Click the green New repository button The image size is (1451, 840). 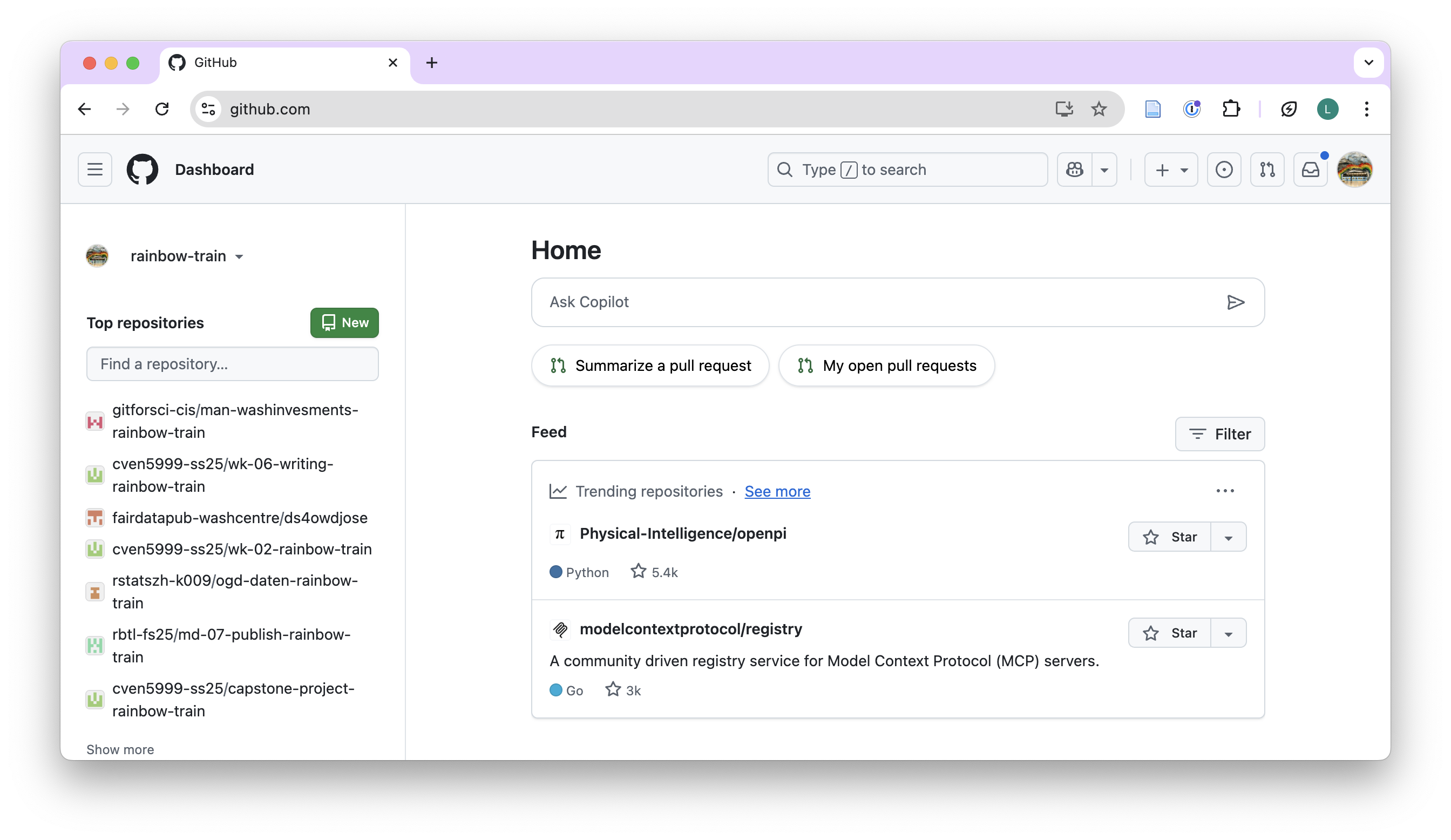point(344,322)
